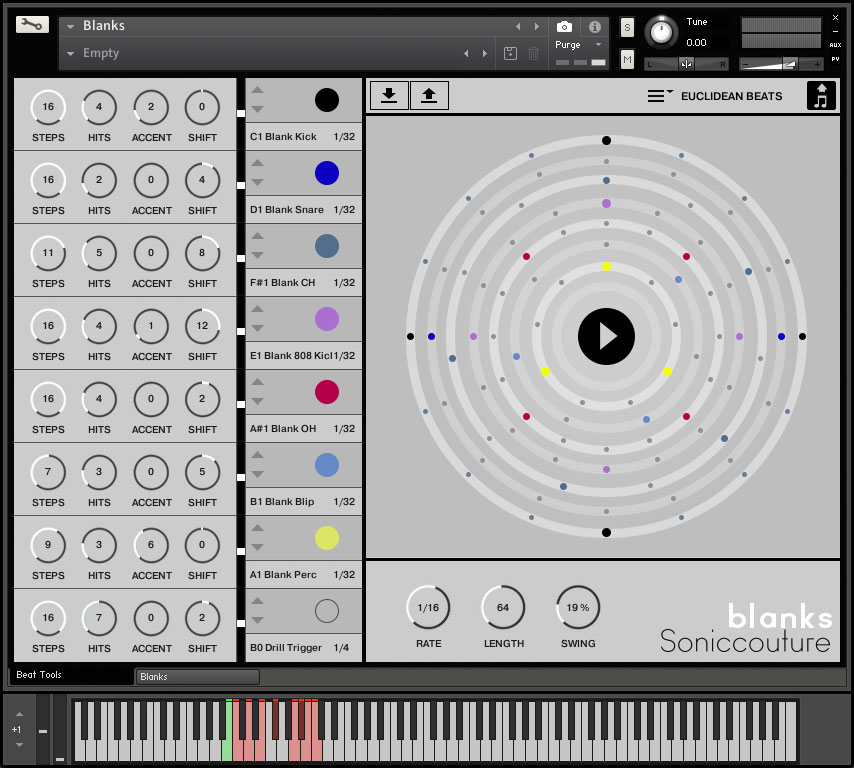Click octave shift up arrow beside keyboard
Viewport: 854px width, 768px height.
[20, 714]
